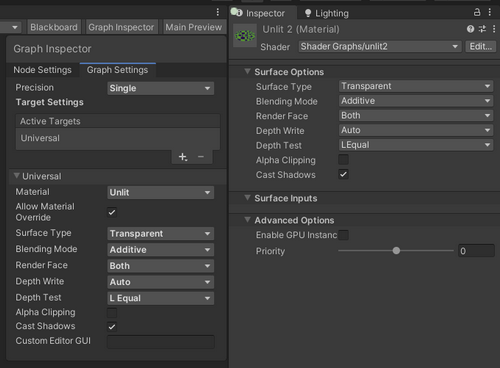This screenshot has width=500, height=368.
Task: Click the Unlit 2 material preview thumbnail
Action: click(245, 36)
